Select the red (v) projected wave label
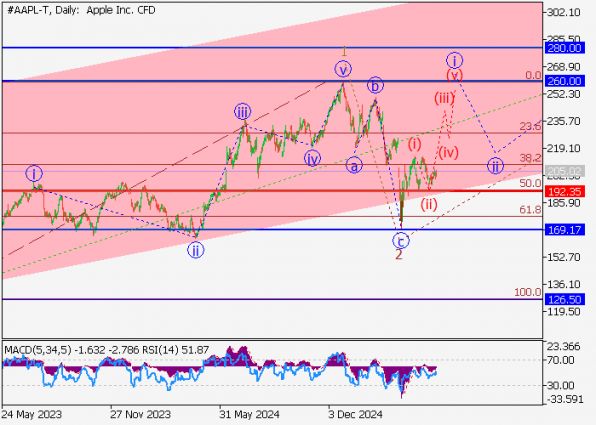The width and height of the screenshot is (596, 425). 454,75
